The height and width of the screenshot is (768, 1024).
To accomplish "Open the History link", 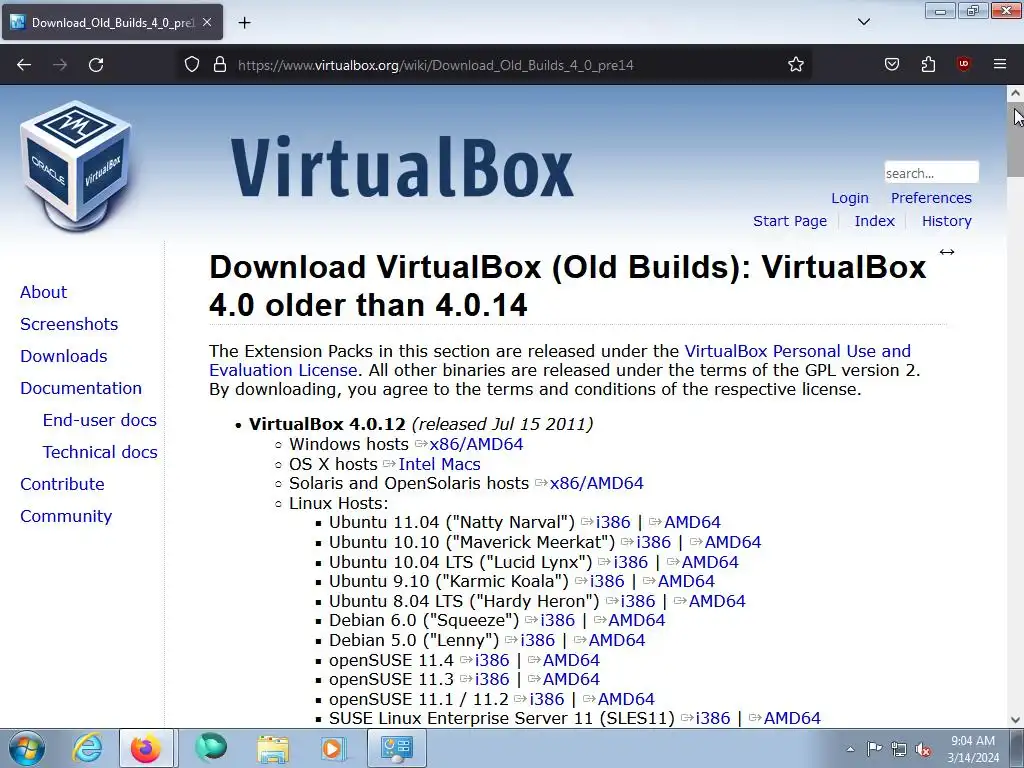I will click(946, 221).
